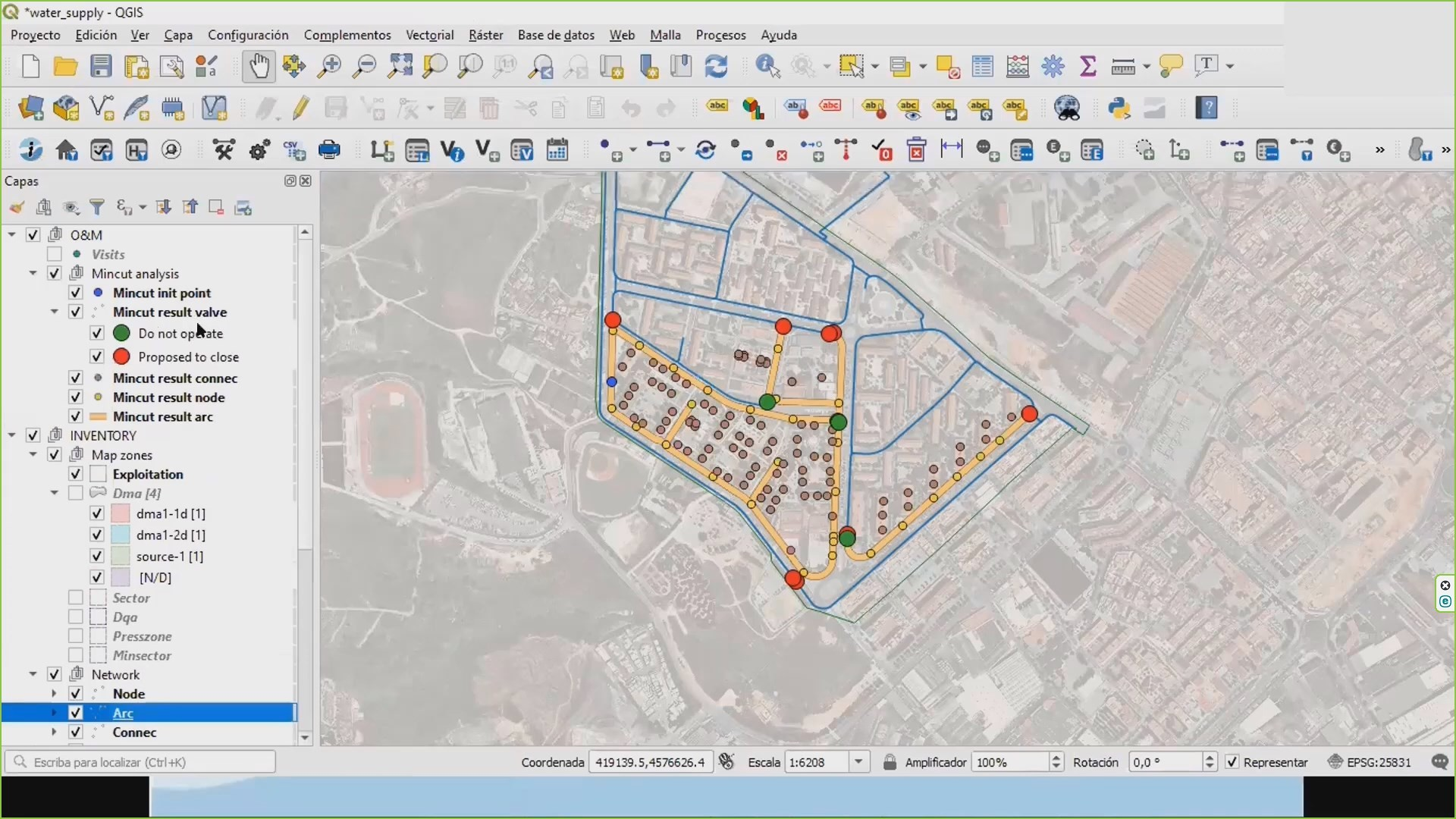This screenshot has height=819, width=1456.
Task: Increase rotation with the stepper arrow
Action: pos(1210,758)
